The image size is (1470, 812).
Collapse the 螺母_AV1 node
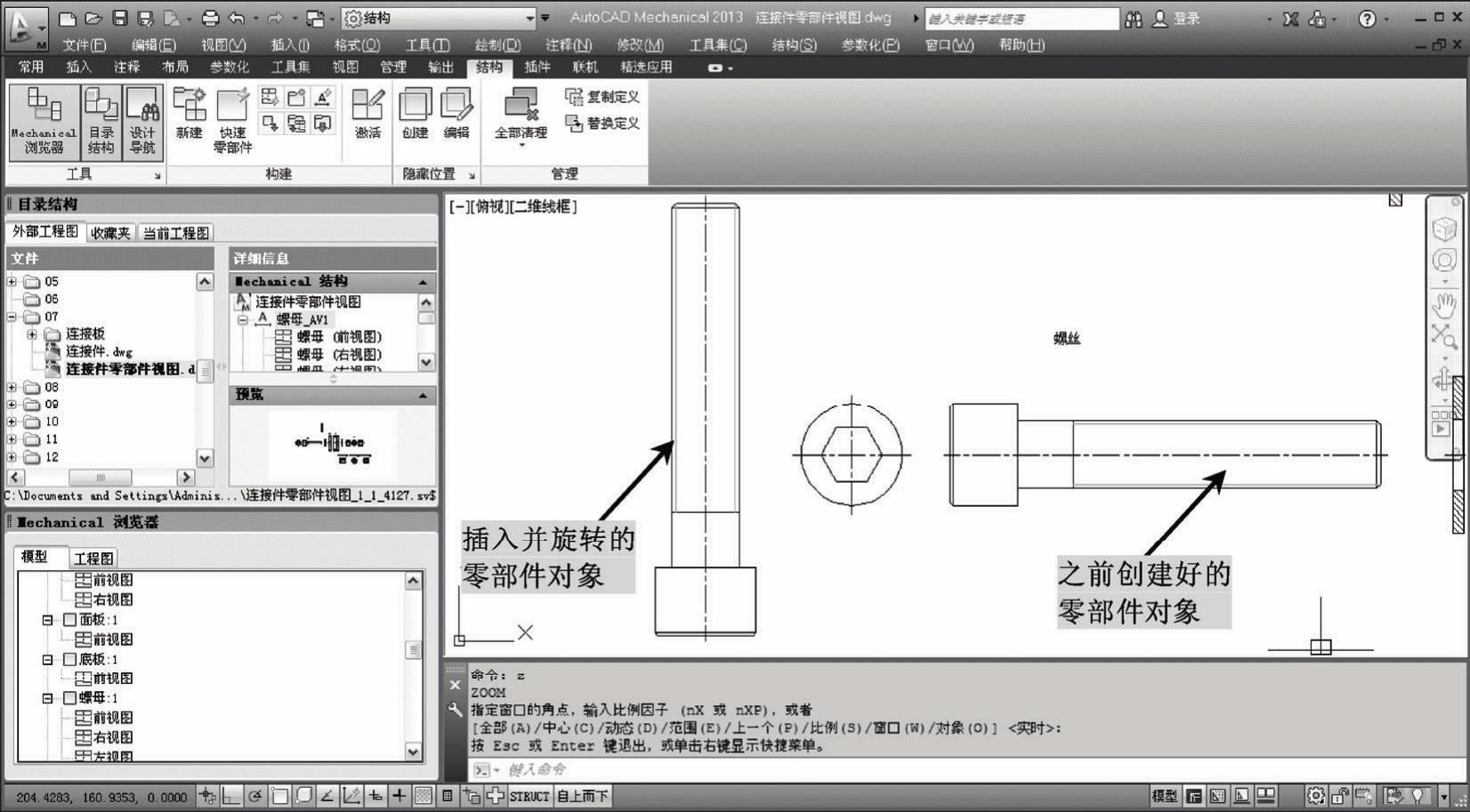coord(242,319)
